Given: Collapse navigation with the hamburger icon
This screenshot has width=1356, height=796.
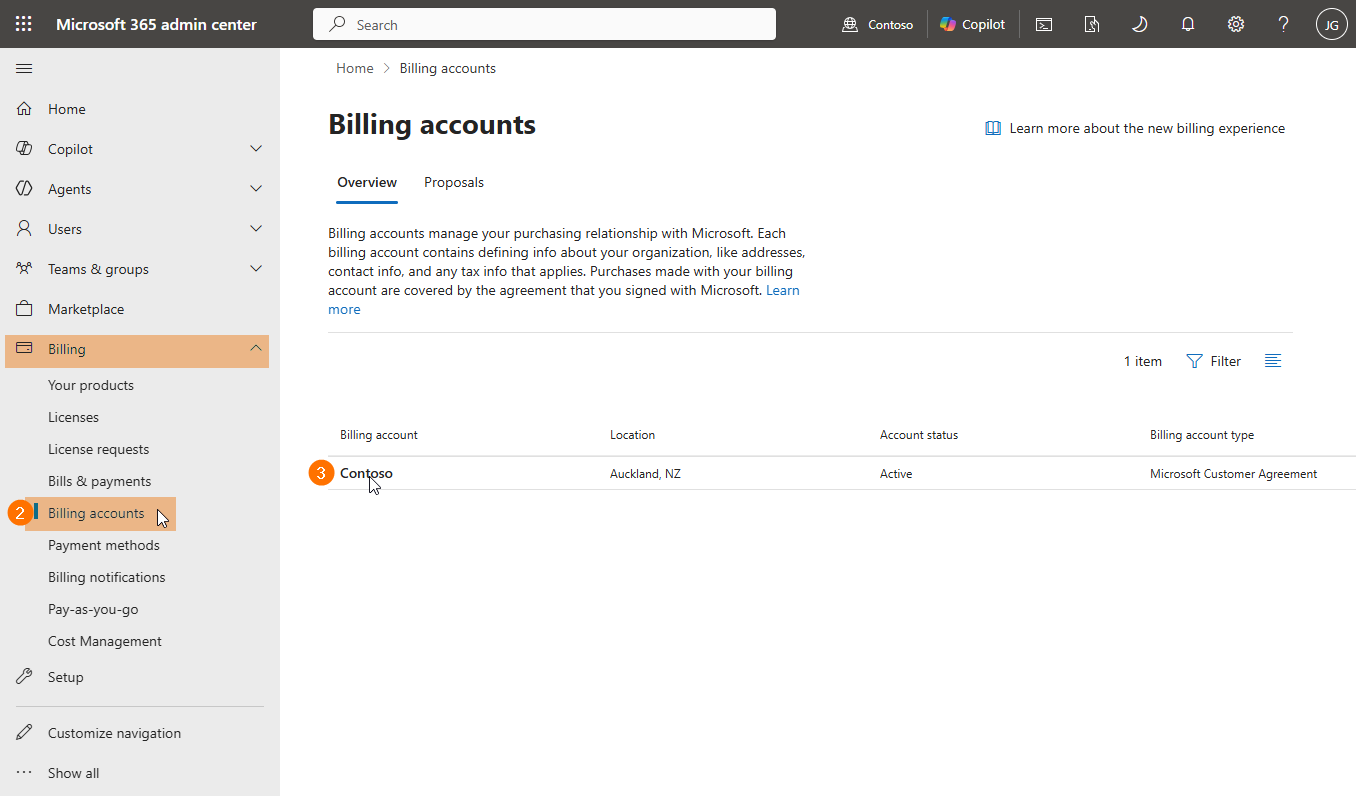Looking at the screenshot, I should 24,68.
